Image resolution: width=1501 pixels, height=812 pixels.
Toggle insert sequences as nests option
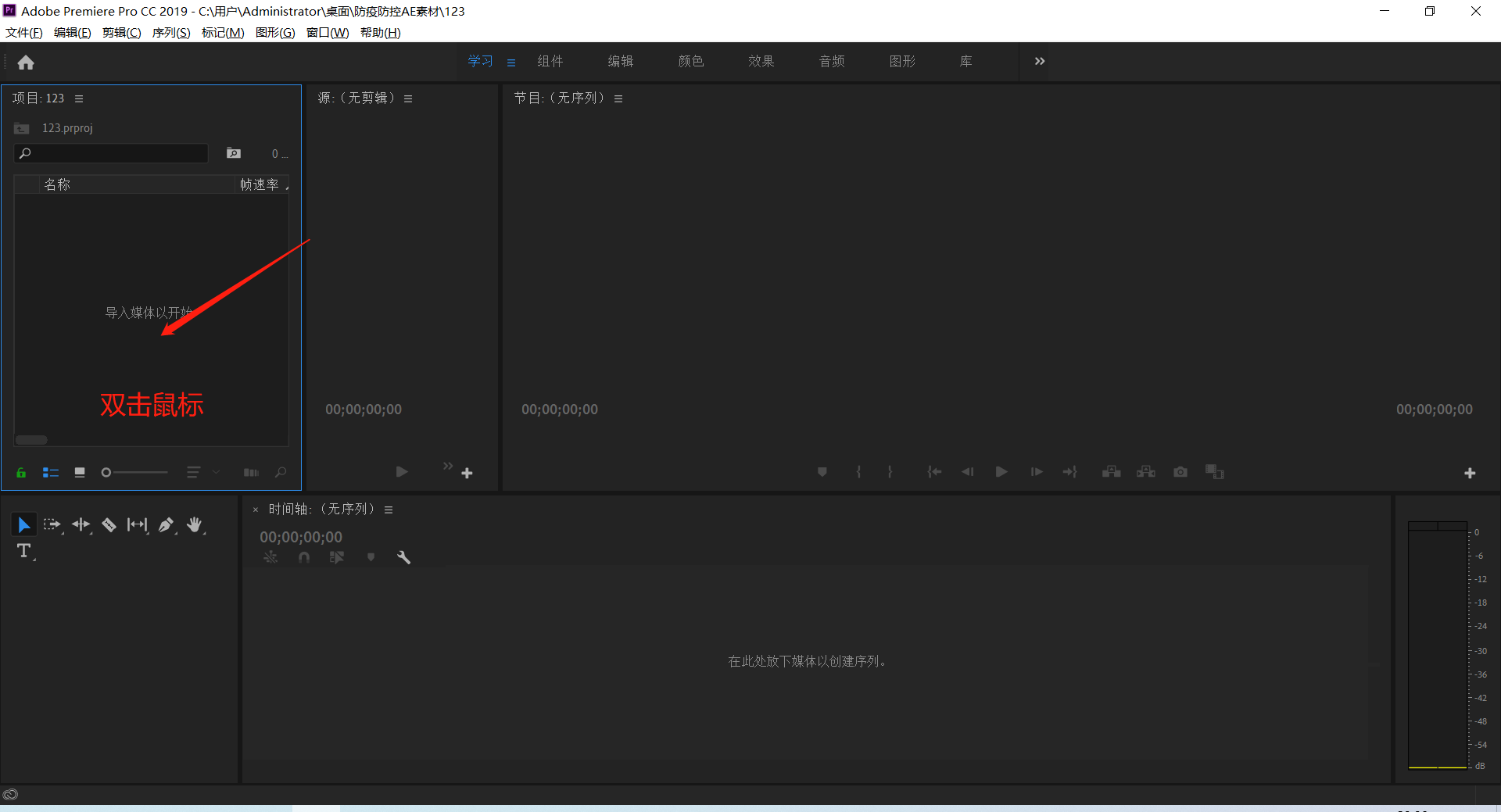[x=270, y=557]
